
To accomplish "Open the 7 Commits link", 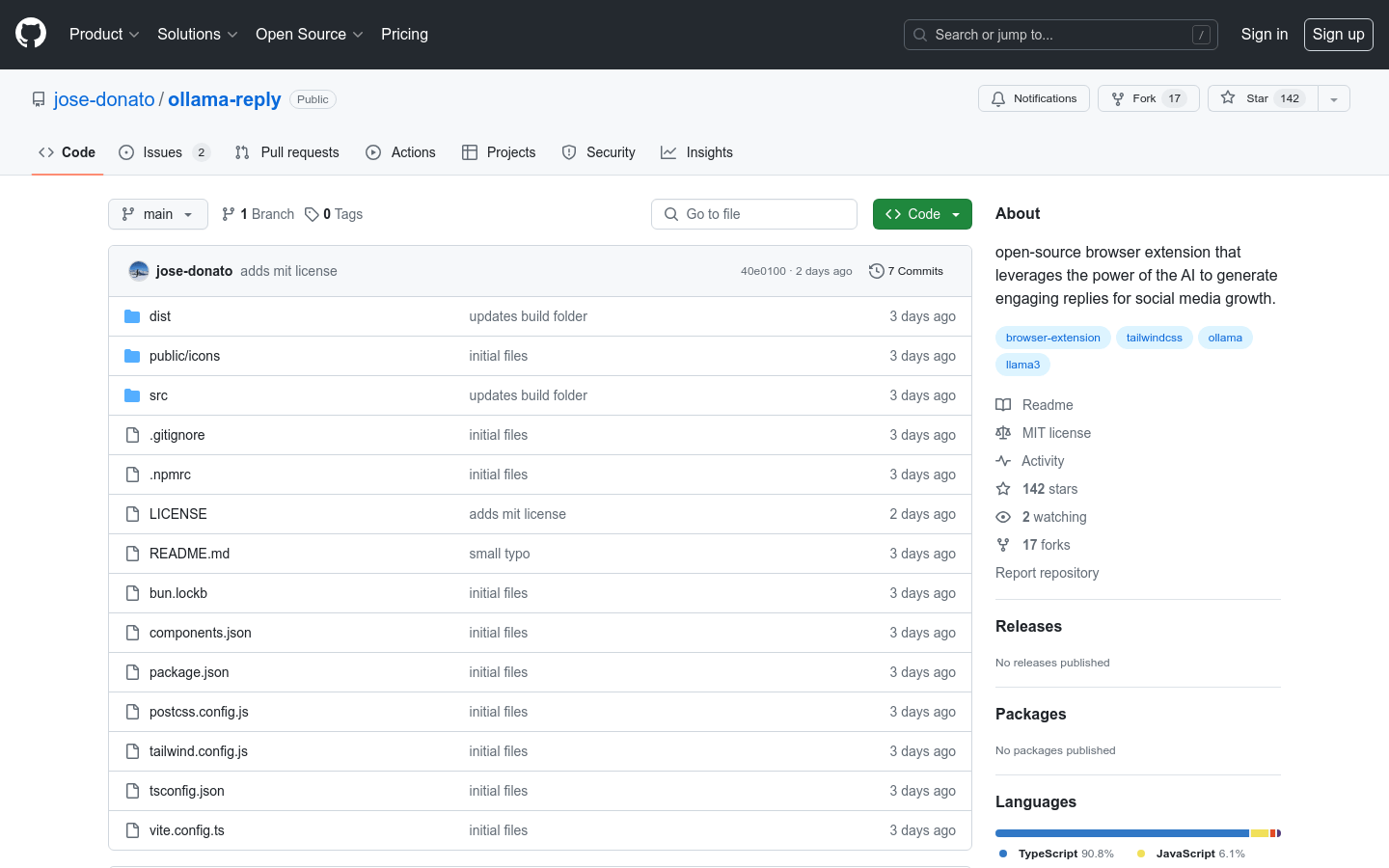I will click(906, 271).
